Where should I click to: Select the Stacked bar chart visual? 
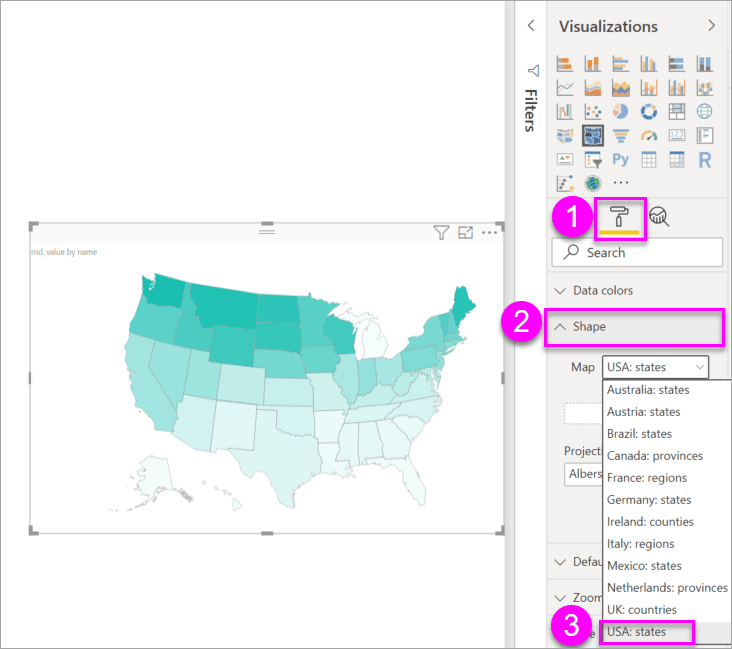tap(565, 63)
